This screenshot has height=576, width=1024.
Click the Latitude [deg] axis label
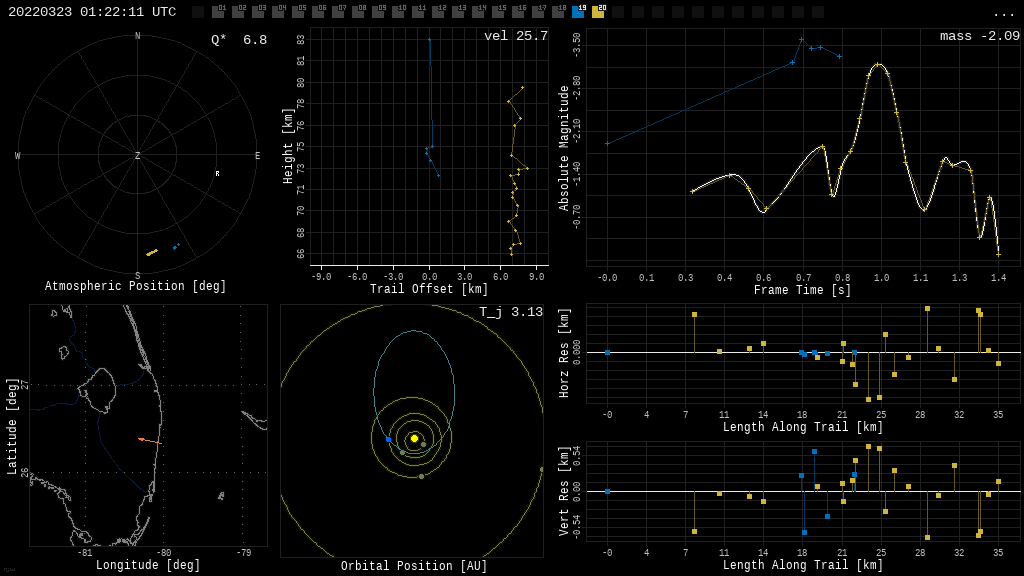tap(12, 426)
